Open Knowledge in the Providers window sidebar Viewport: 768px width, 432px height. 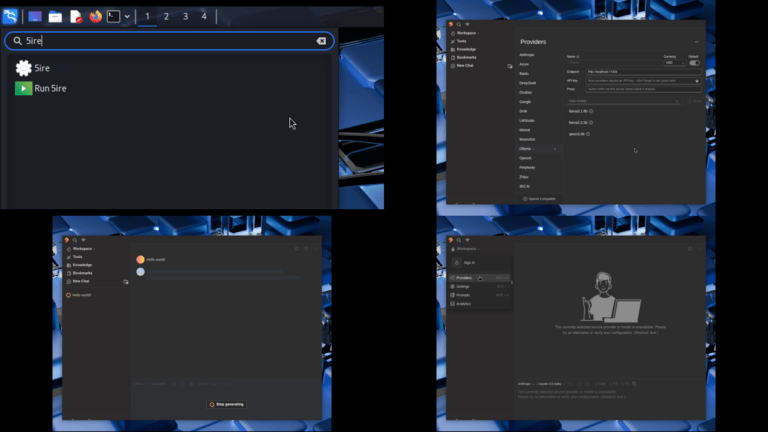pos(463,49)
